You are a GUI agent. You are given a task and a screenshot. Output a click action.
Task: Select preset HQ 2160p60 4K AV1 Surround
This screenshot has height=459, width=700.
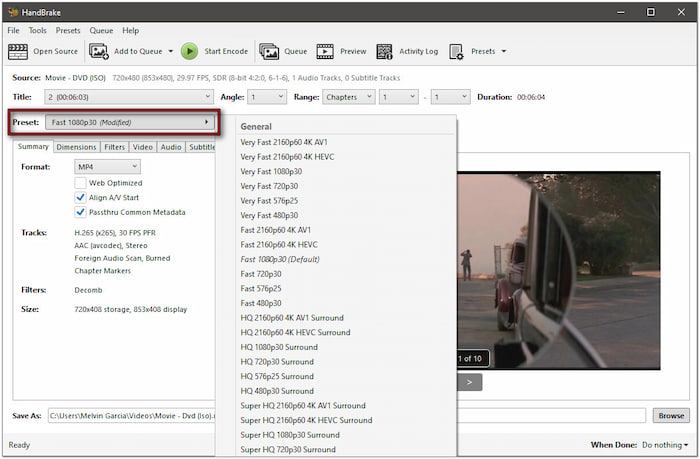click(x=292, y=318)
